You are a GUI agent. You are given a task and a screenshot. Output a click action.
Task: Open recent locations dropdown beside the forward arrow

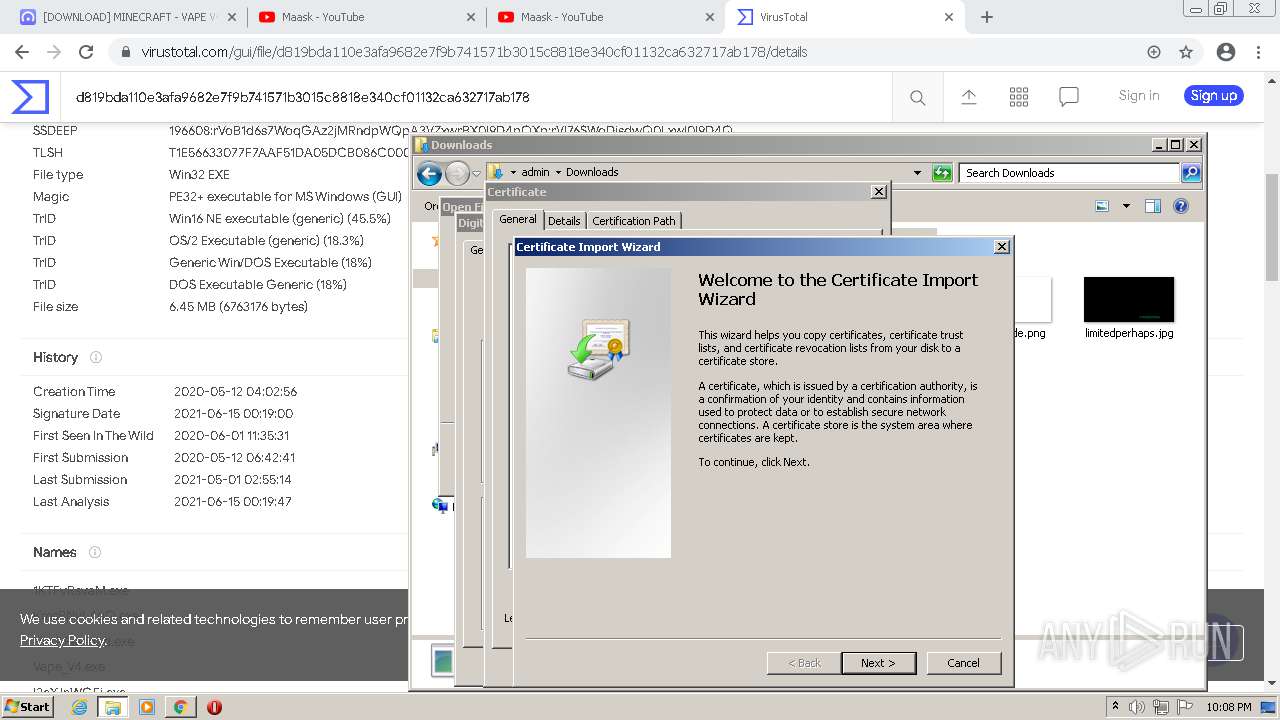tap(476, 174)
